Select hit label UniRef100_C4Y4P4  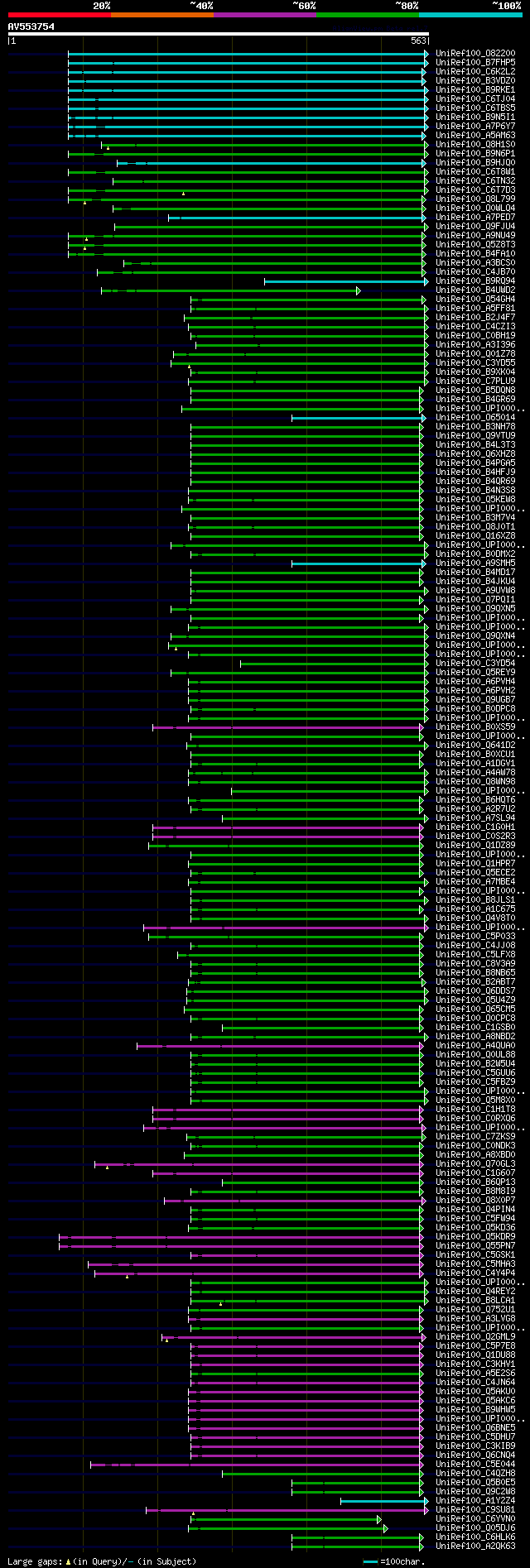(476, 1273)
